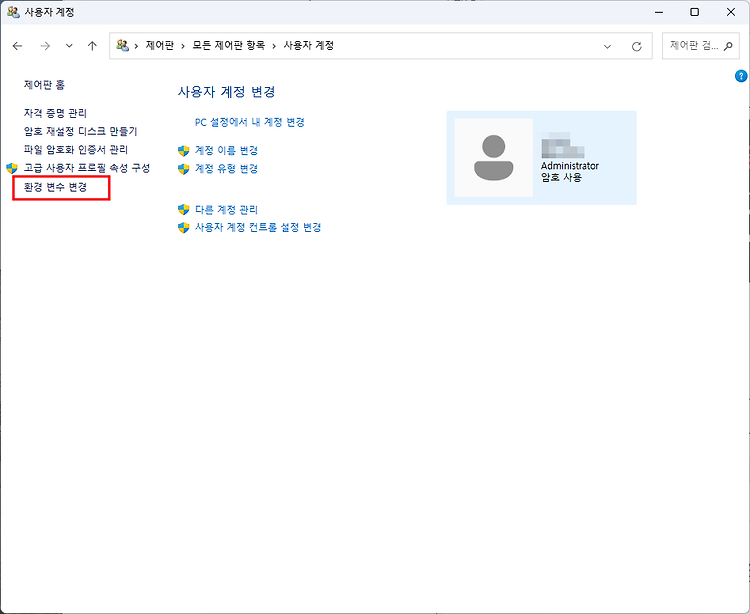
Task: Click the user accounts icon in address bar
Action: pyautogui.click(x=122, y=45)
